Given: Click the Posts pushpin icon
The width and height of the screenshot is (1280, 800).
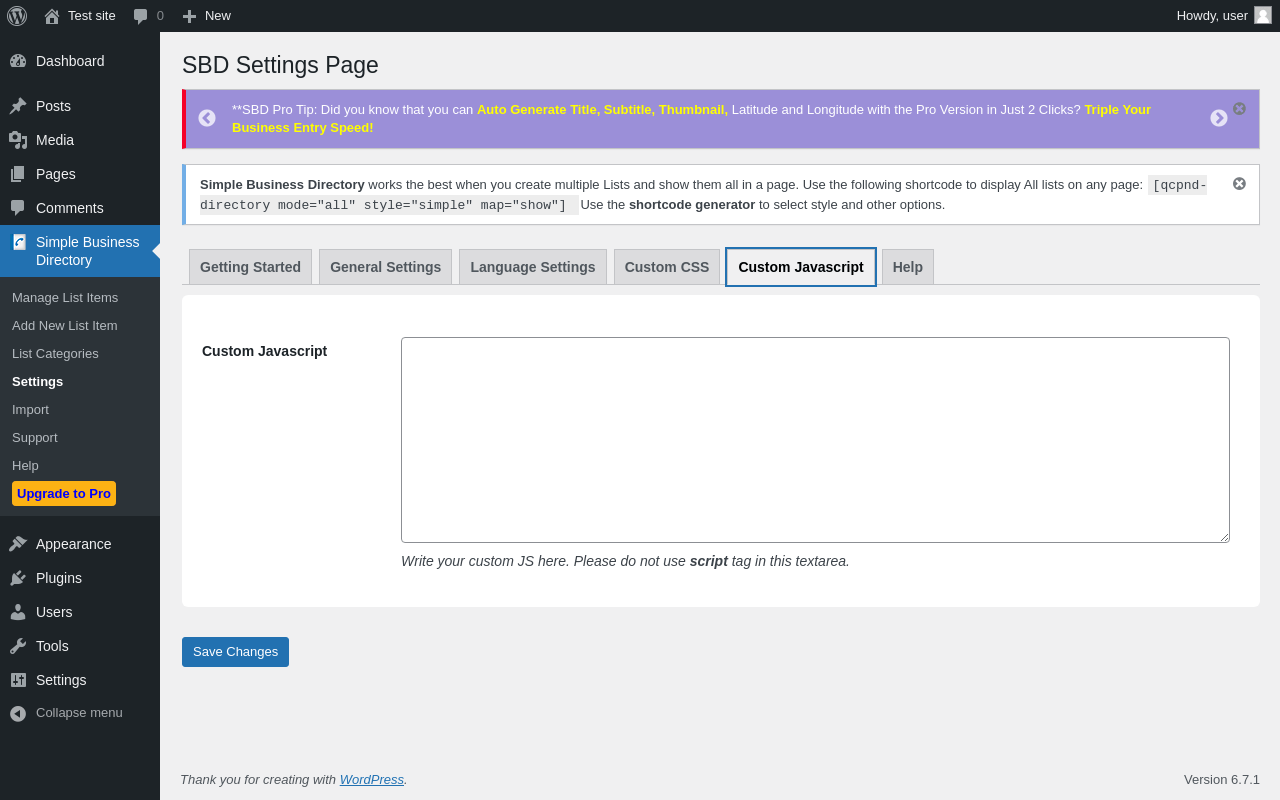Looking at the screenshot, I should (18, 106).
